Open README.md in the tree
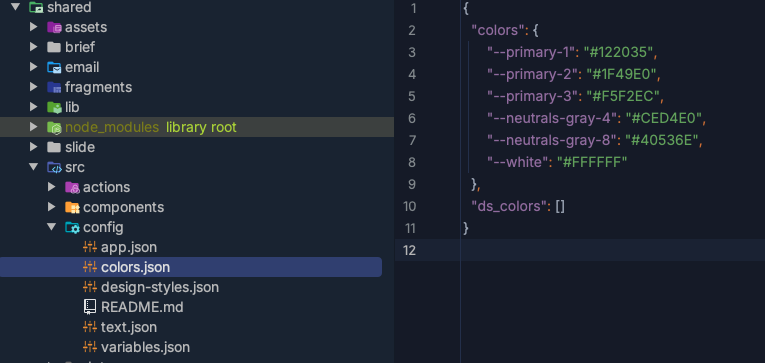The height and width of the screenshot is (363, 765). pyautogui.click(x=142, y=307)
